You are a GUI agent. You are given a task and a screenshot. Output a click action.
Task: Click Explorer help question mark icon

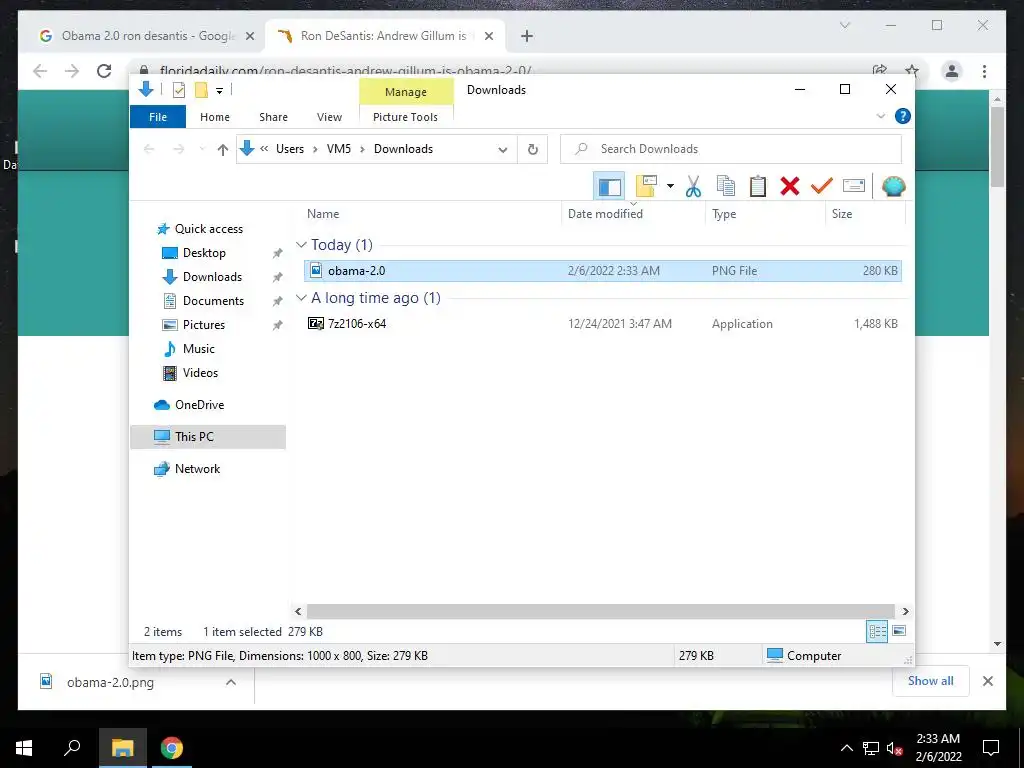pos(903,116)
